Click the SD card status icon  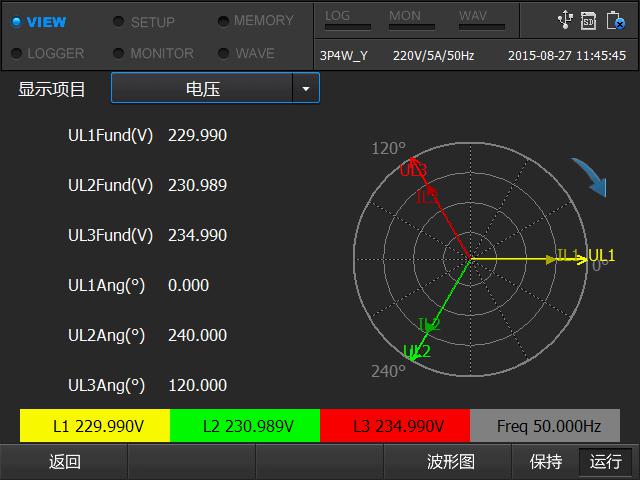coord(588,21)
